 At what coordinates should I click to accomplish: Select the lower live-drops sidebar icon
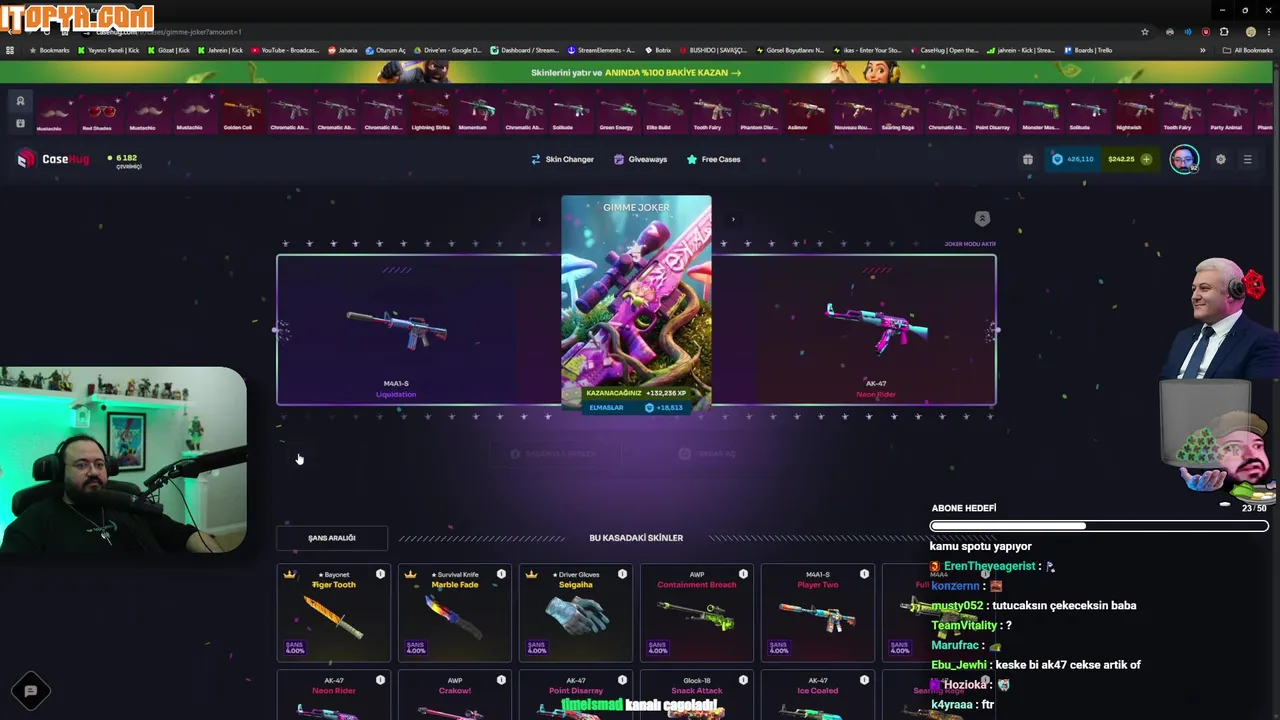20,123
